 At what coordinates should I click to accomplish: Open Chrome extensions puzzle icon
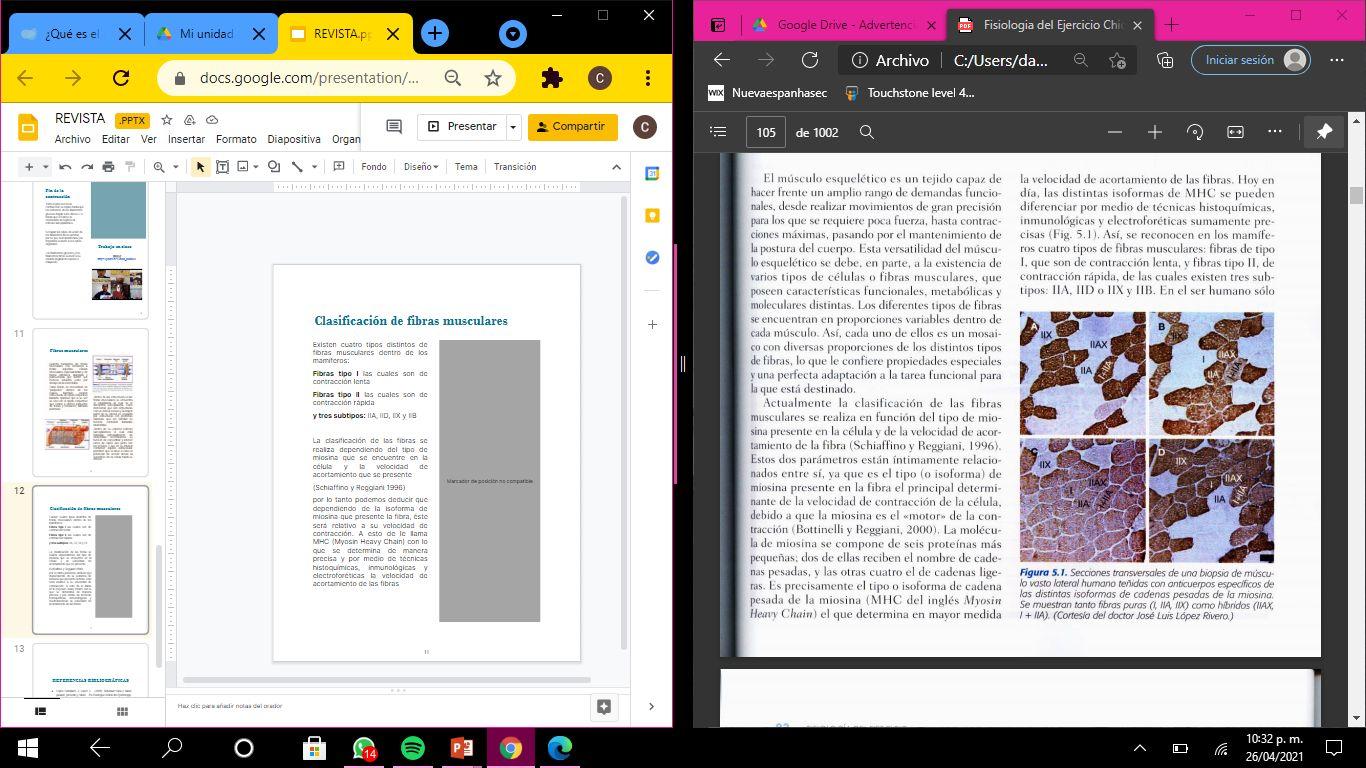pos(551,78)
